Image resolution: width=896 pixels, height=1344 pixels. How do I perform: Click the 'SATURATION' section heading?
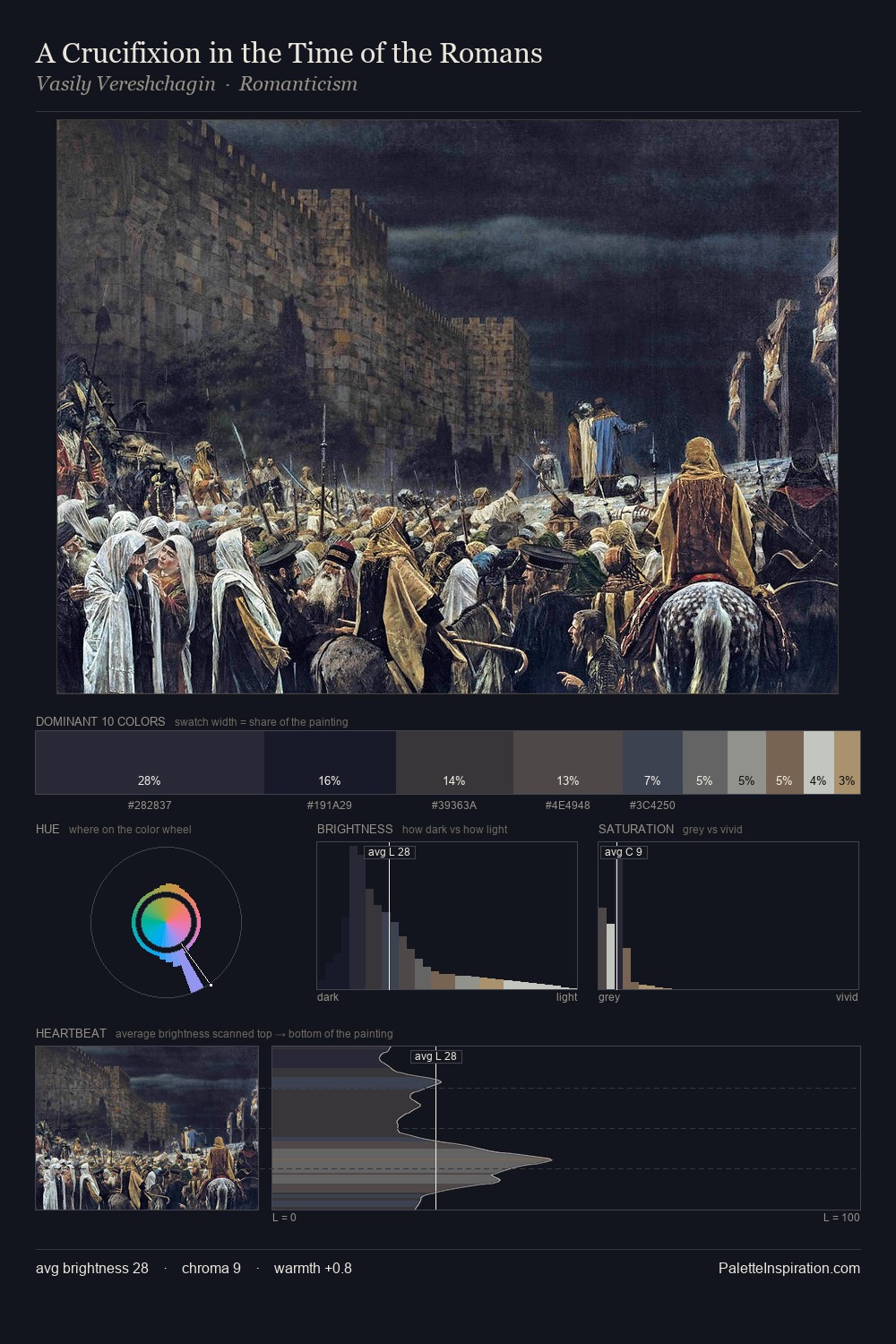(x=636, y=829)
